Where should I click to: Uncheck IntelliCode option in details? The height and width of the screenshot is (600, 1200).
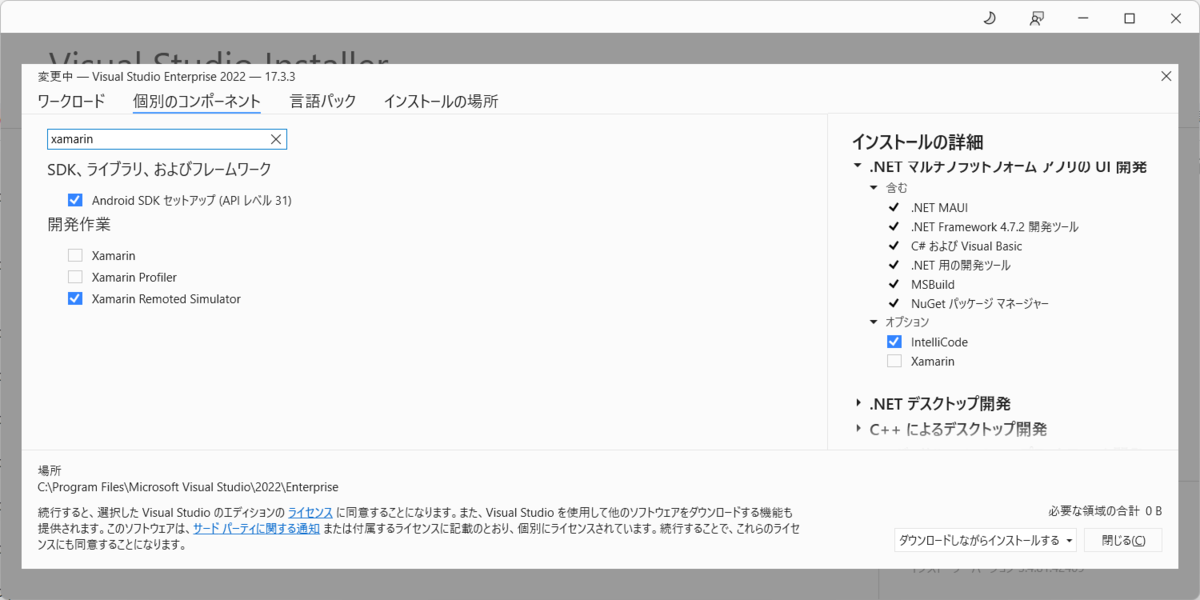[x=894, y=342]
